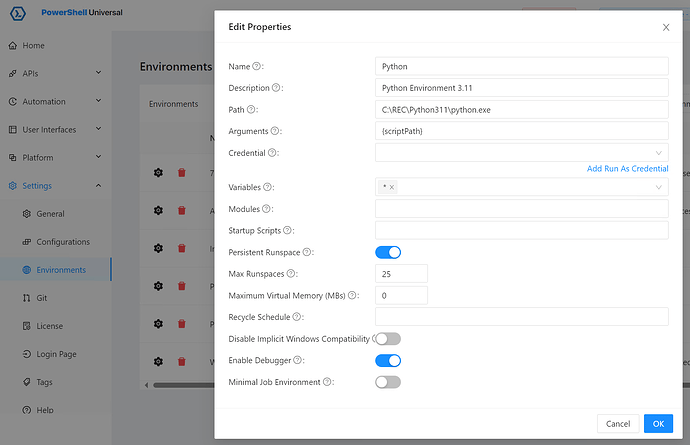Click the help icon next to Arguments

click(275, 131)
